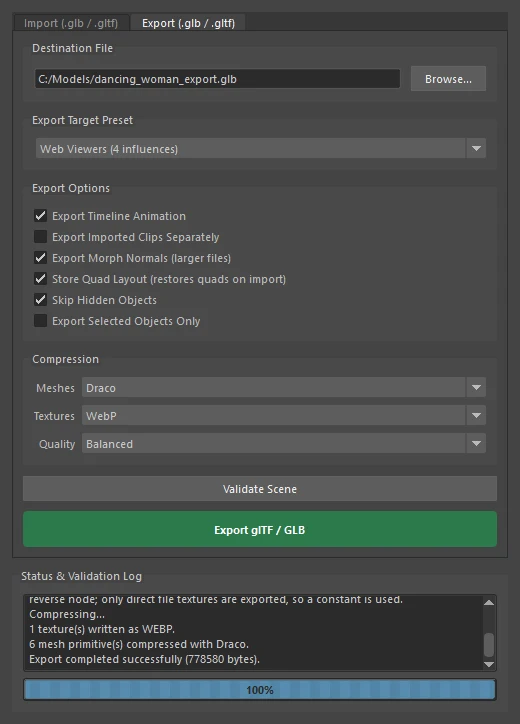Click the log line '6 mesh primitive(s) compressed with Draco.'

click(139, 644)
